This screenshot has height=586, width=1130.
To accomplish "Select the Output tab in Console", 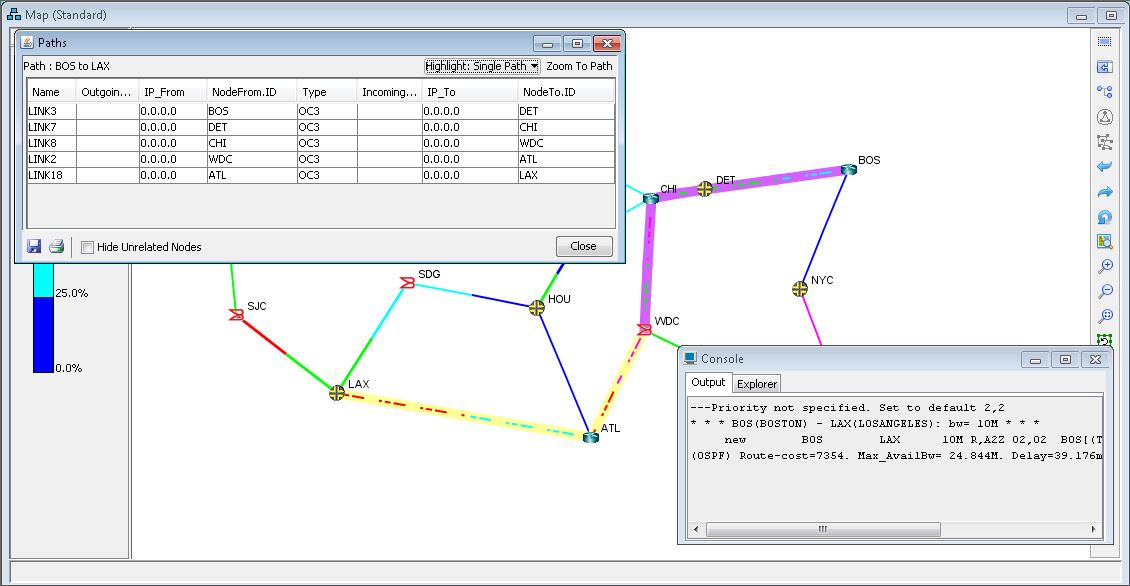I will click(708, 383).
